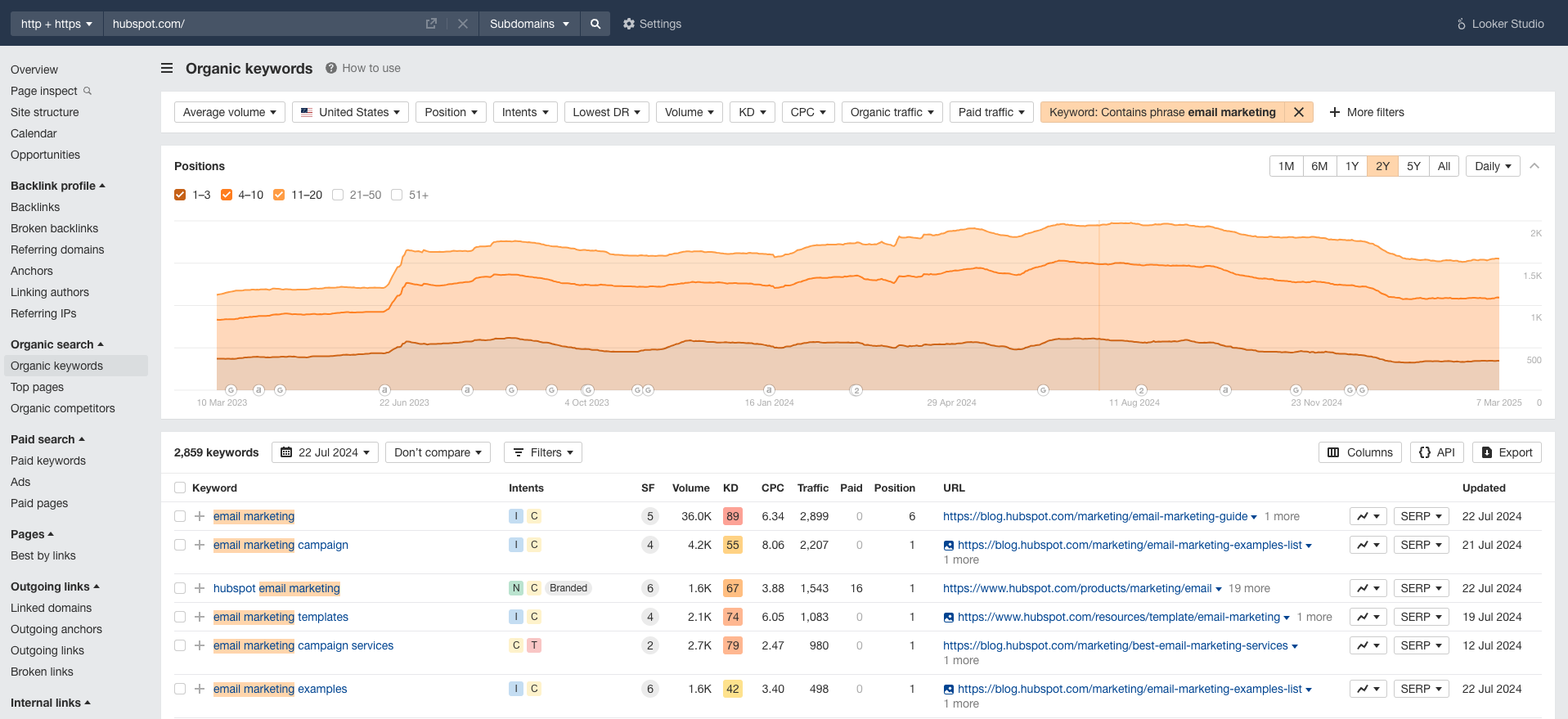Viewport: 1568px width, 719px height.
Task: Toggle positions 4–10 checkbox
Action: 227,195
